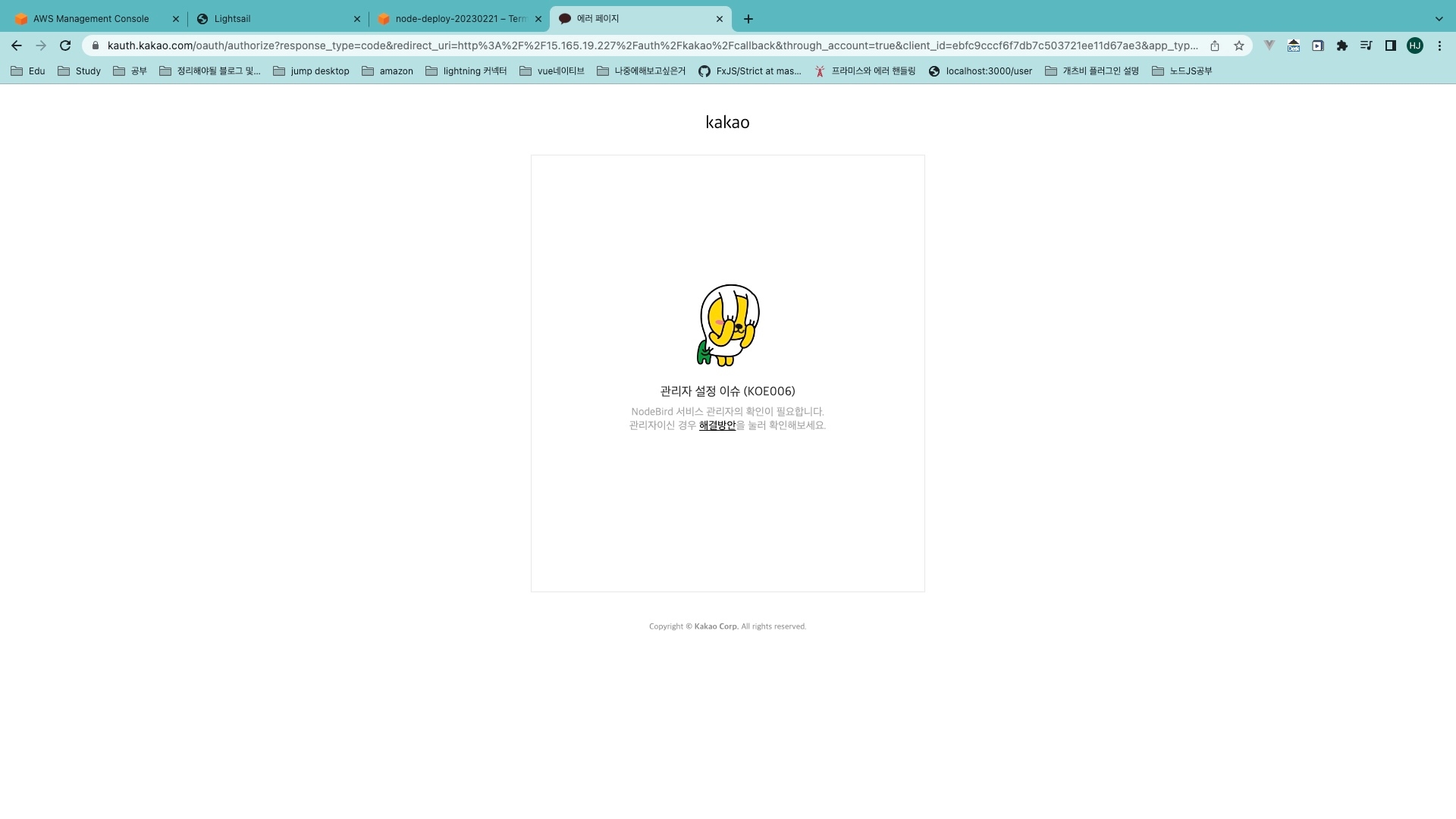Click the kakao logo header

[x=727, y=122]
